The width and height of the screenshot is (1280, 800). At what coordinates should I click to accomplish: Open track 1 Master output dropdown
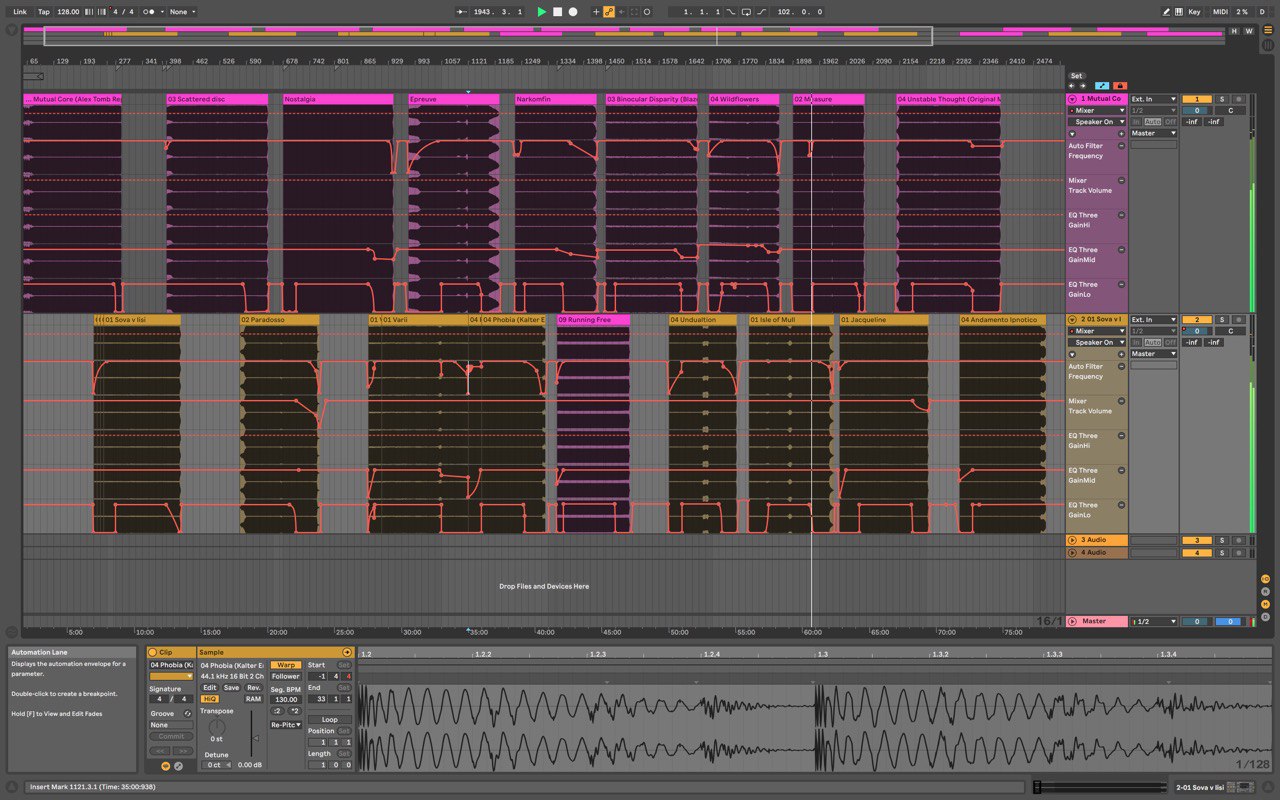click(1154, 133)
